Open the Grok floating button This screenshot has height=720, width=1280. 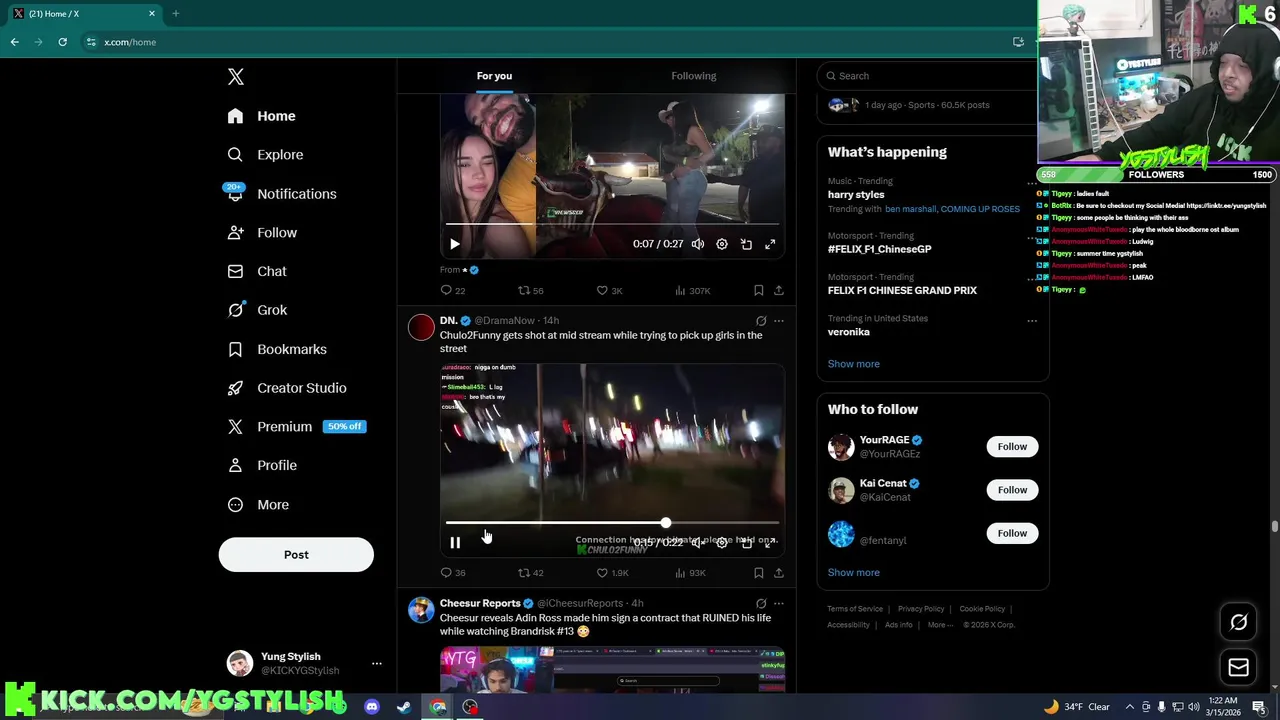(1238, 622)
